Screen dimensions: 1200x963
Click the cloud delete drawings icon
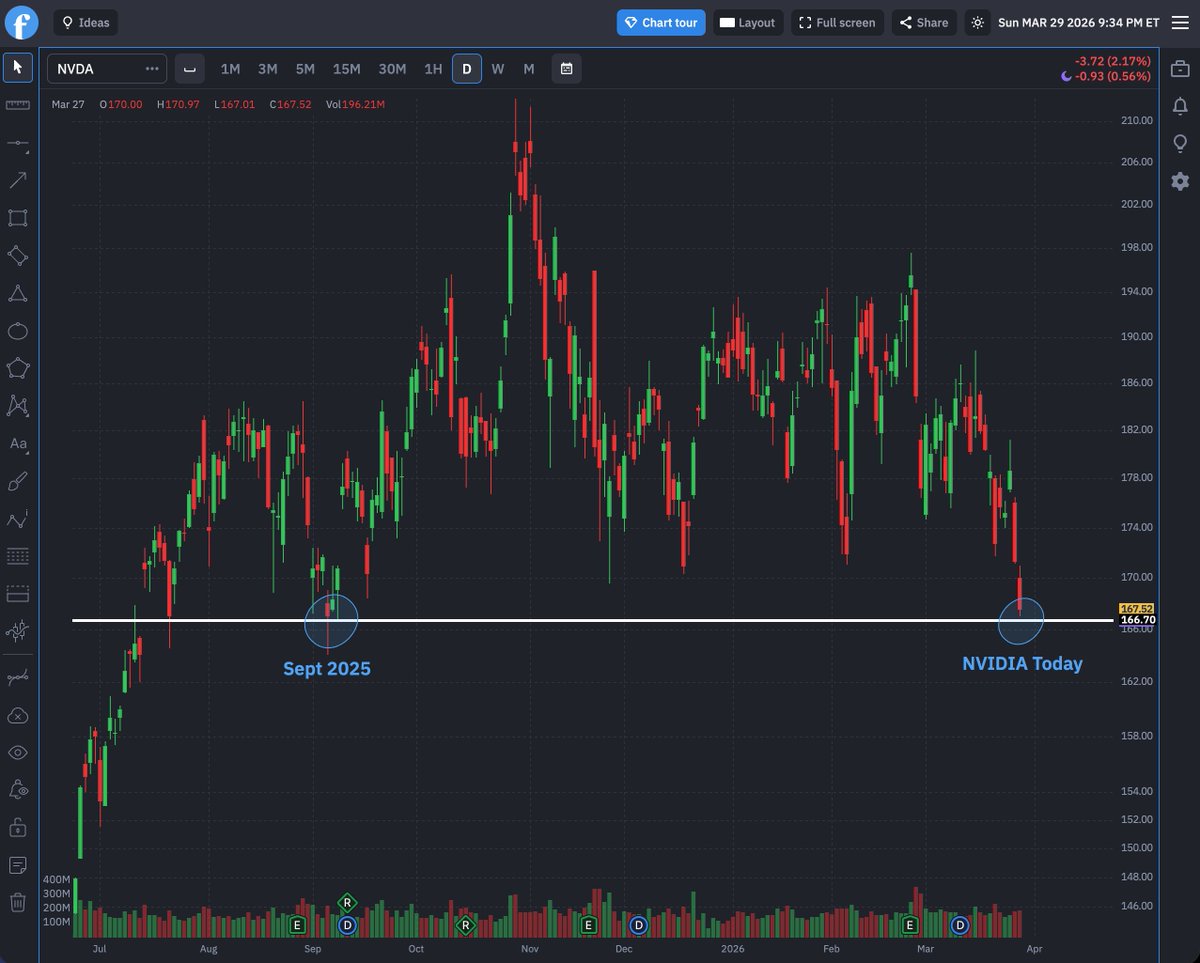click(17, 715)
